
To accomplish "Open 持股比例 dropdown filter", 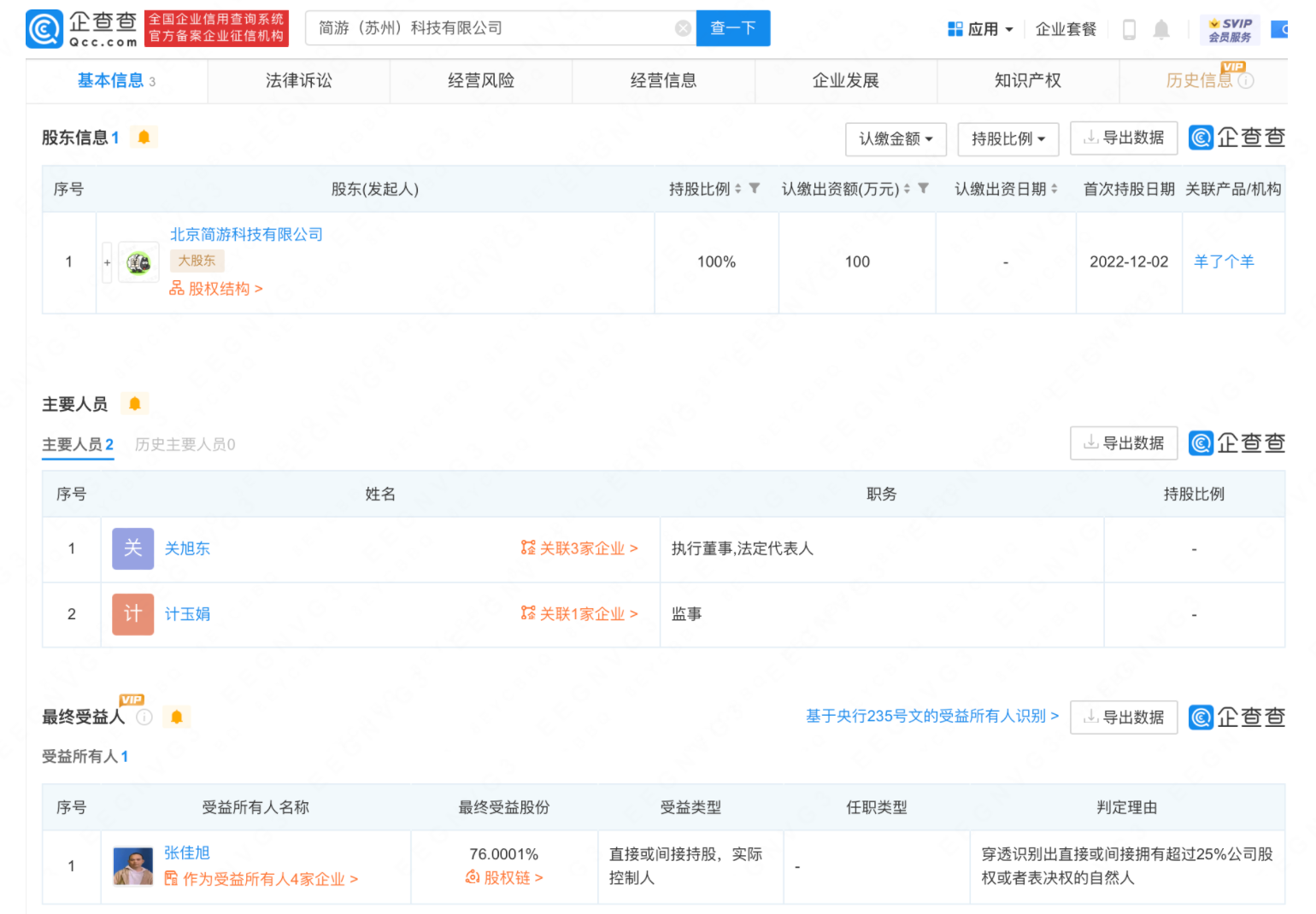I will point(1008,139).
